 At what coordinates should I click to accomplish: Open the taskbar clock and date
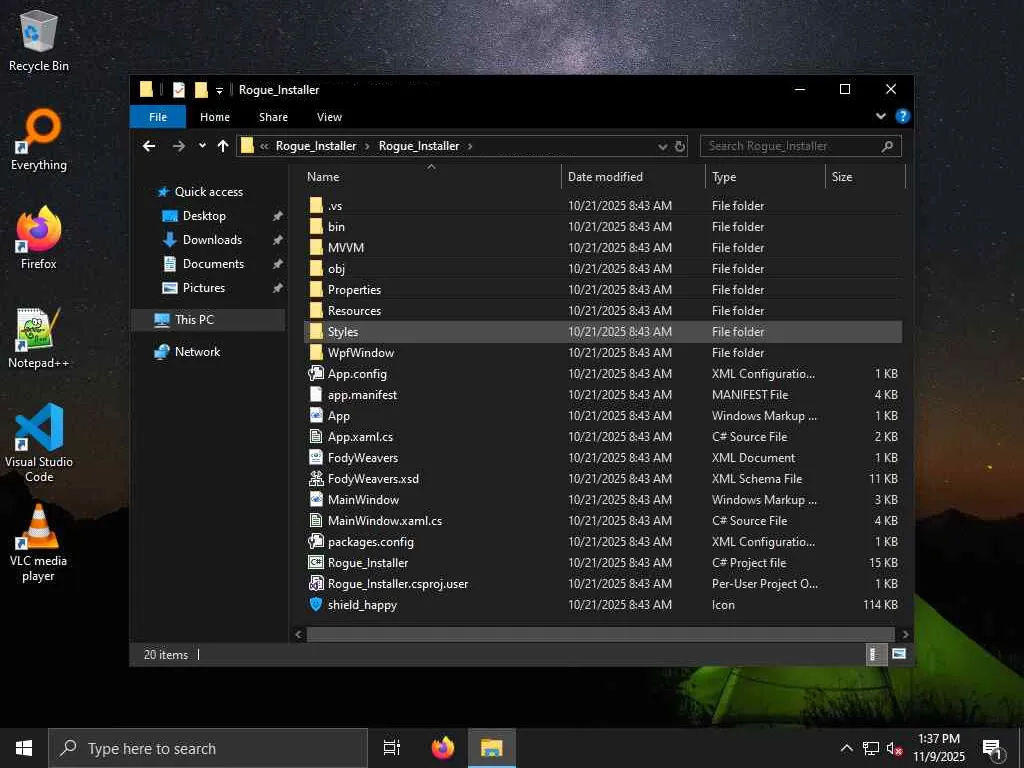coord(938,748)
